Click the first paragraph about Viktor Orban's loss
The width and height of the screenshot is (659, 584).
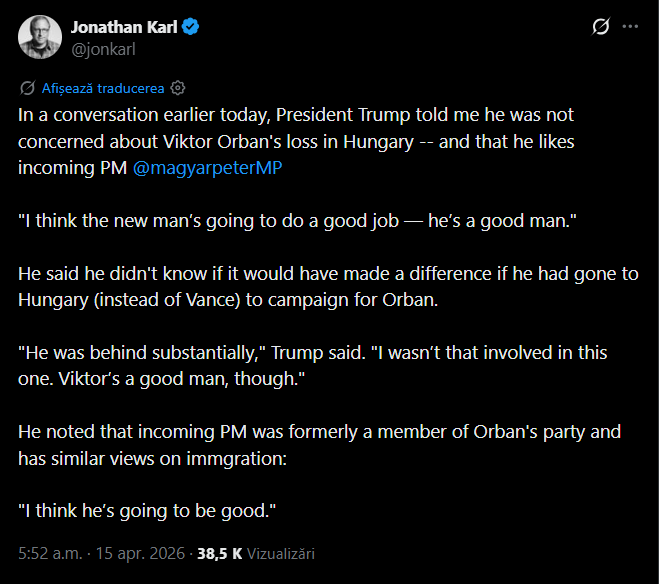click(x=300, y=141)
